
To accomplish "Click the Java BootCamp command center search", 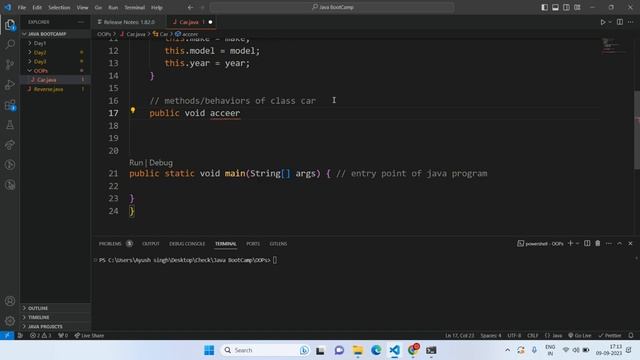I will point(332,7).
